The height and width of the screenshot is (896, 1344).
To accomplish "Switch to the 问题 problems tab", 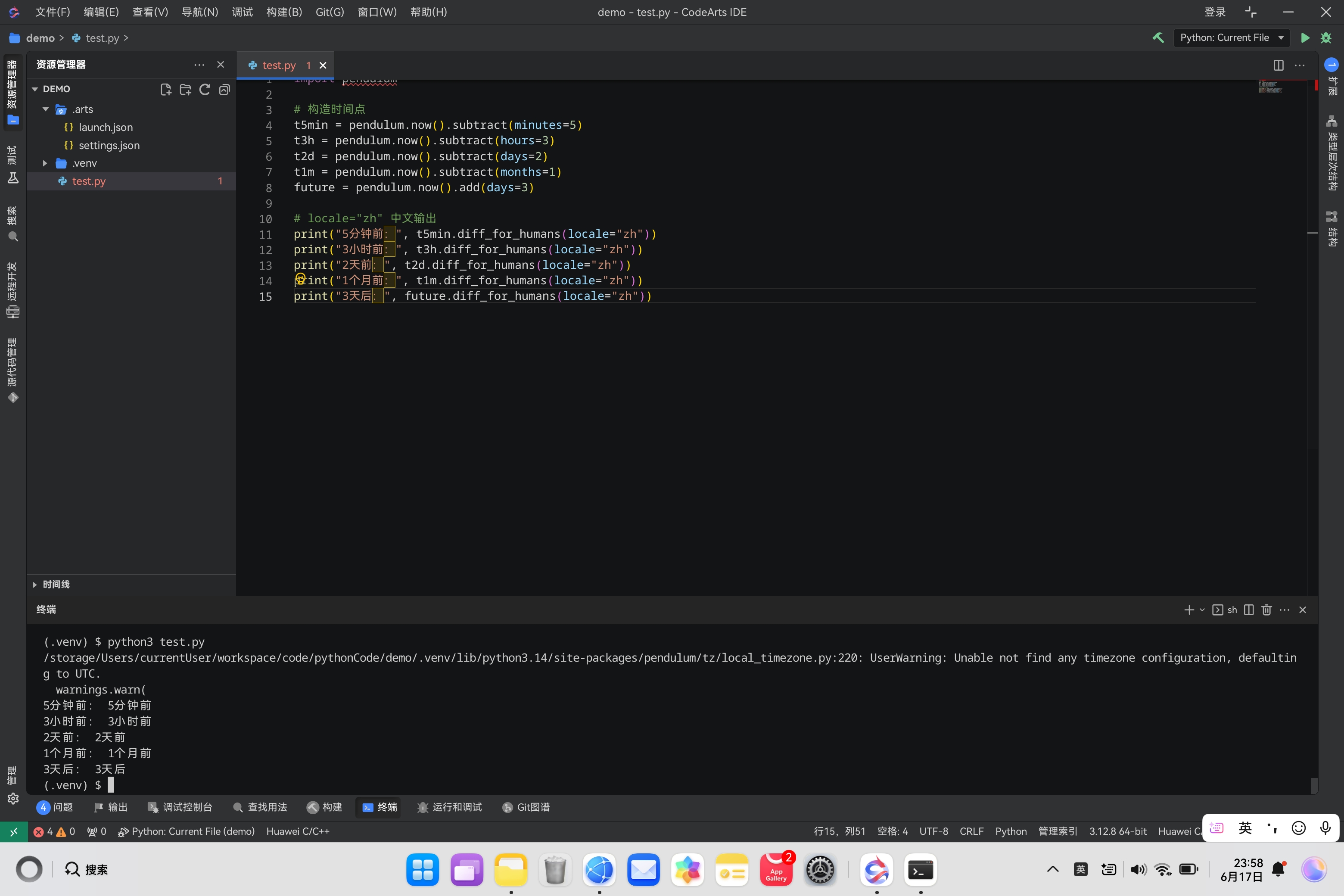I will 56,807.
